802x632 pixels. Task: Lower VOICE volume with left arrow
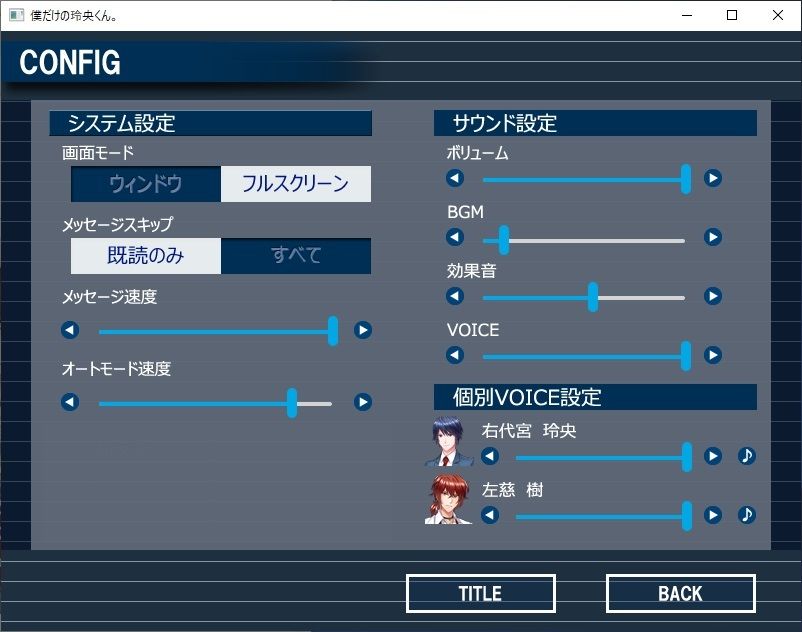pyautogui.click(x=455, y=355)
